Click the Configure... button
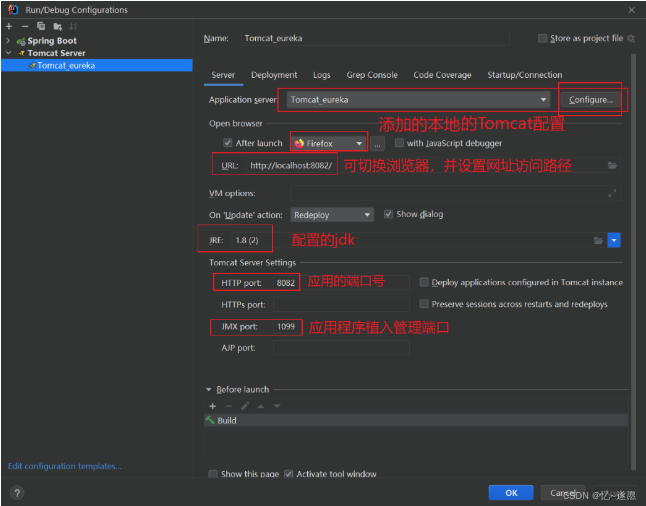 590,100
